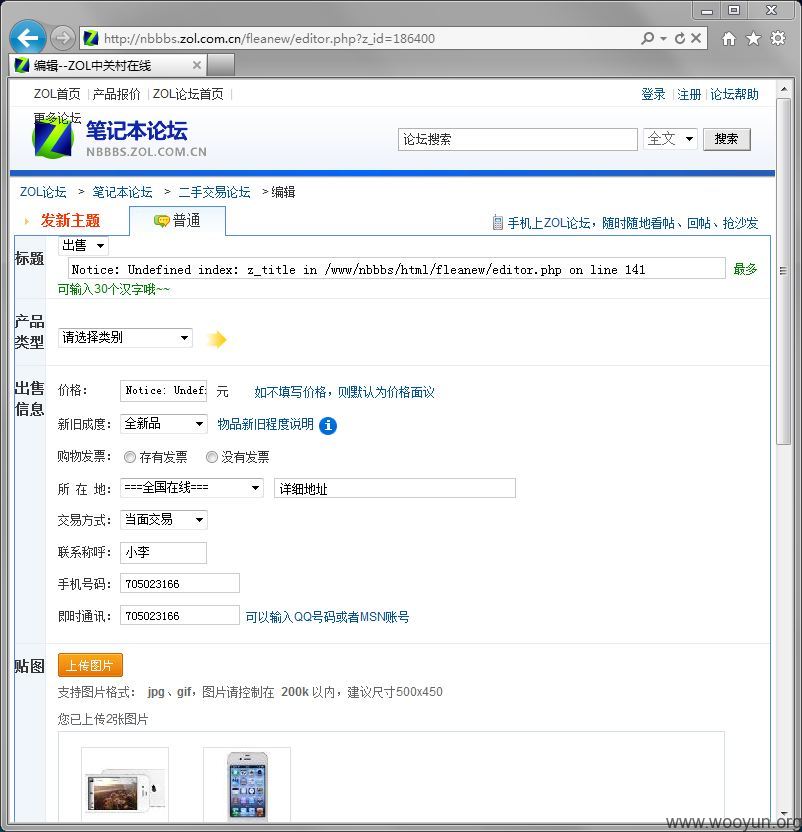Open a new blank browser tab

point(220,65)
